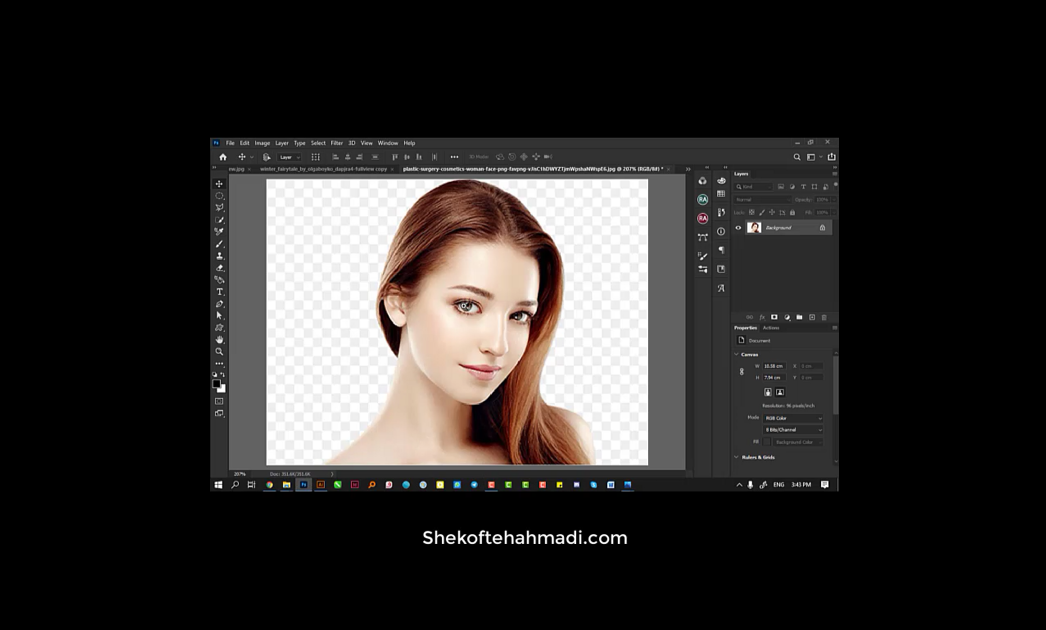Open the Add layer style (fx) menu

click(x=762, y=317)
